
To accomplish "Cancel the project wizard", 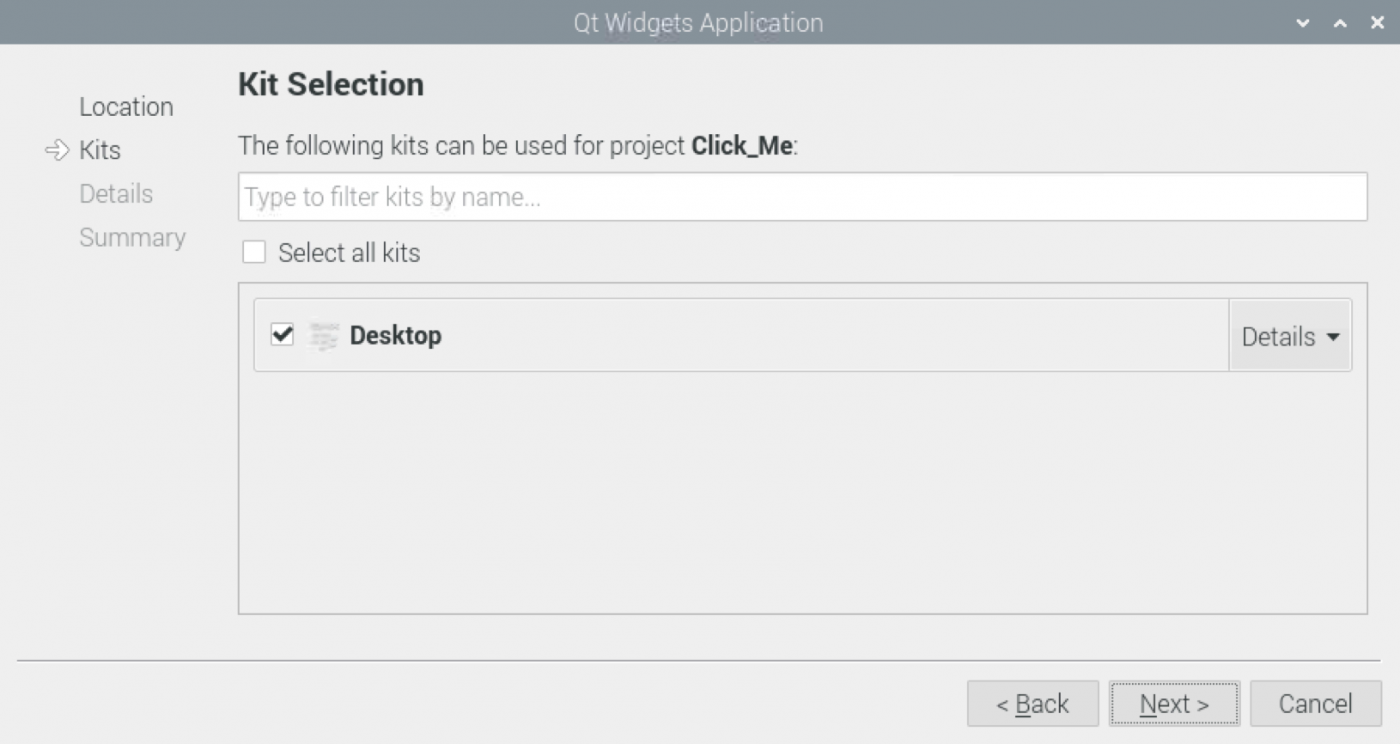I will [x=1315, y=704].
